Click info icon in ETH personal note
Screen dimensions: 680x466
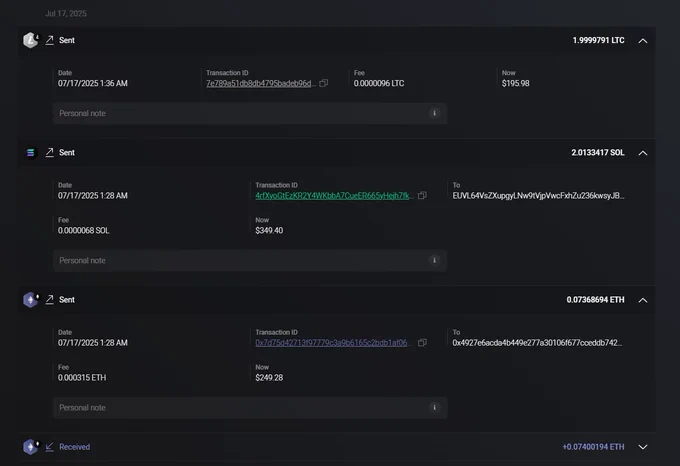(434, 407)
